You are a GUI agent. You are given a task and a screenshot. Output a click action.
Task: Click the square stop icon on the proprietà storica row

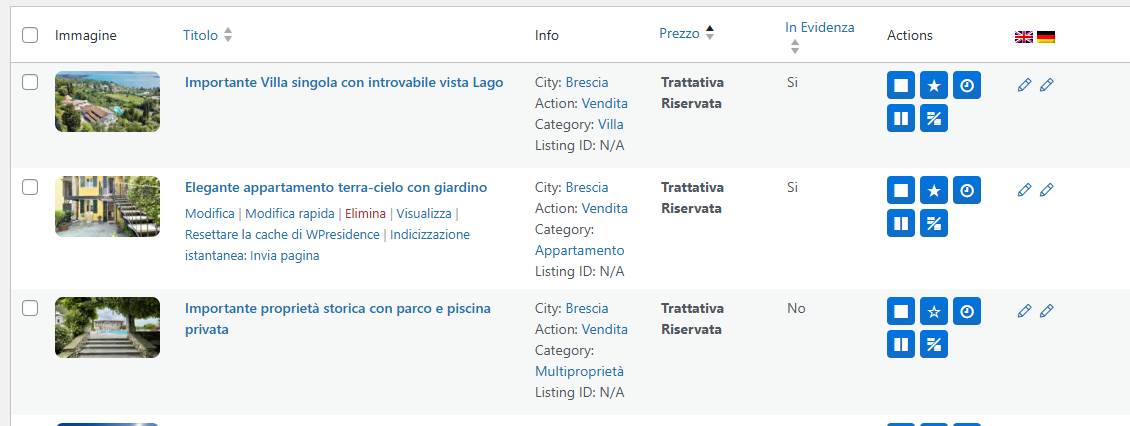(x=901, y=311)
